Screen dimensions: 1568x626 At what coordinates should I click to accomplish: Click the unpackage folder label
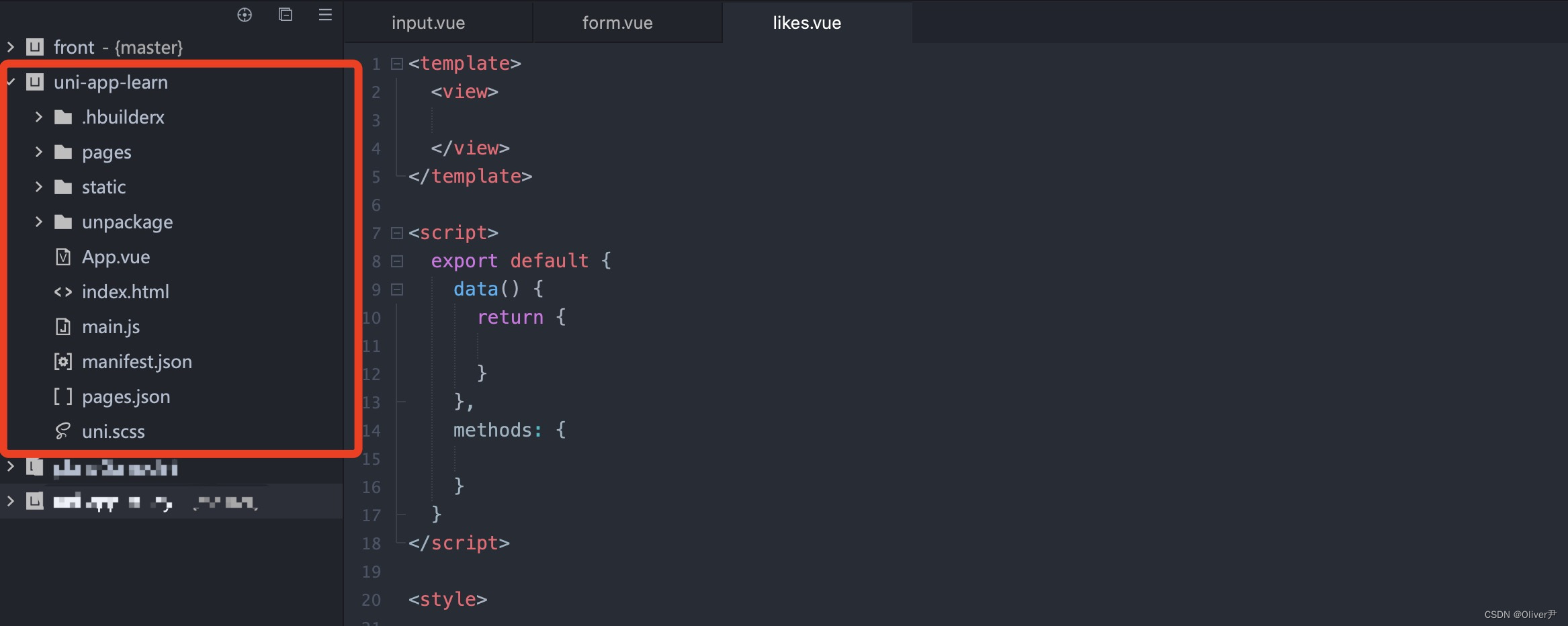tap(128, 222)
